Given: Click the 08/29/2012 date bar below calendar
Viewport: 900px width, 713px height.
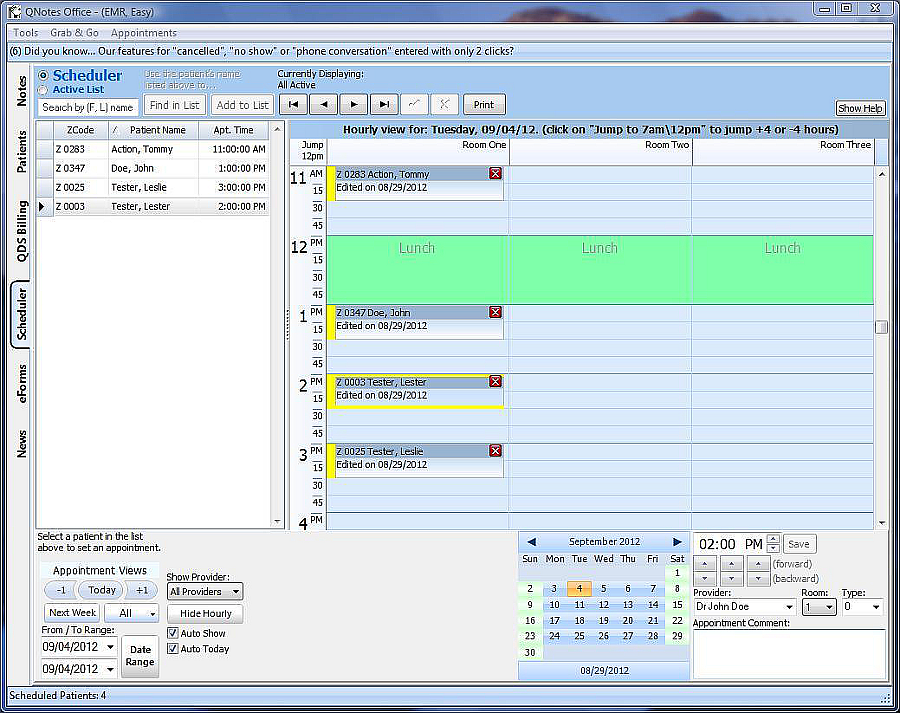Looking at the screenshot, I should [604, 671].
